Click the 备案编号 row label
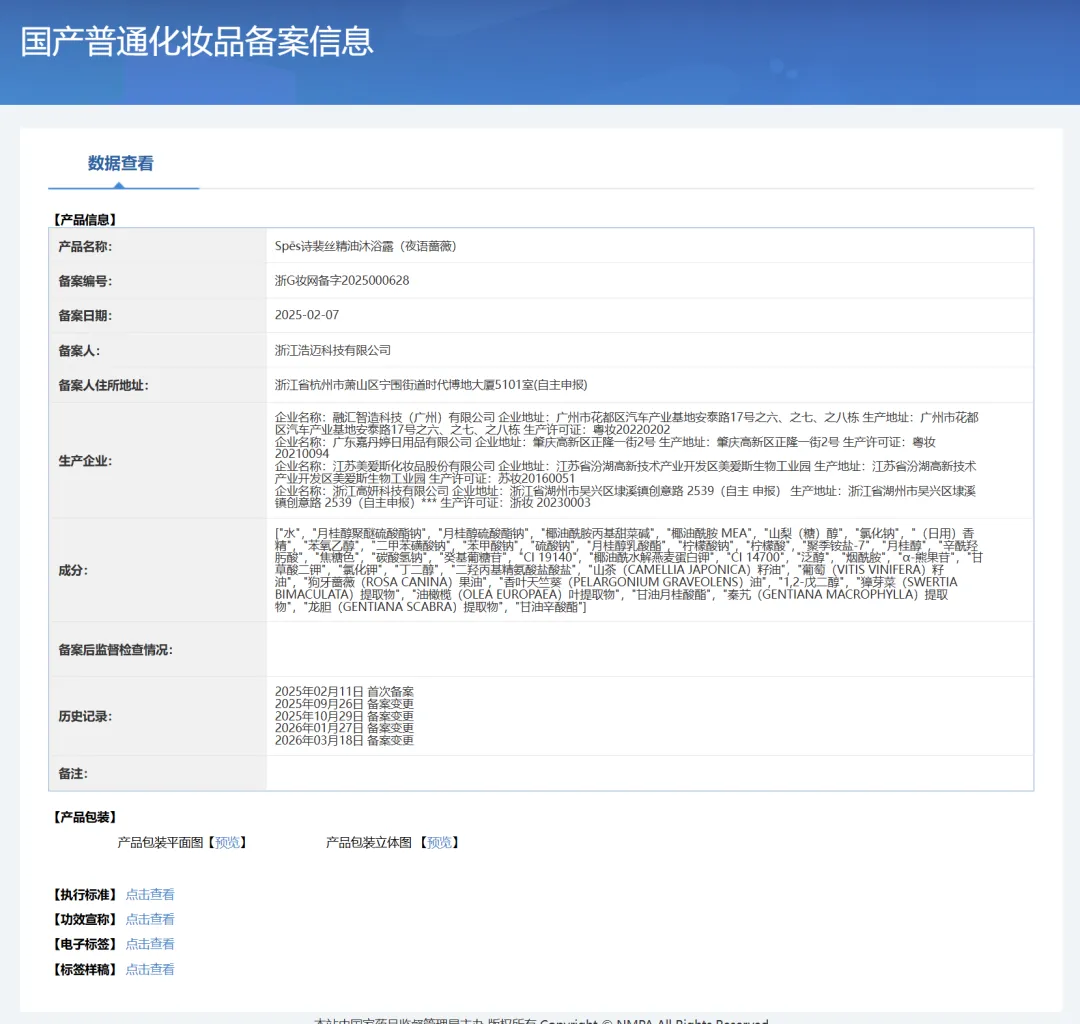The image size is (1080, 1024). [x=85, y=281]
